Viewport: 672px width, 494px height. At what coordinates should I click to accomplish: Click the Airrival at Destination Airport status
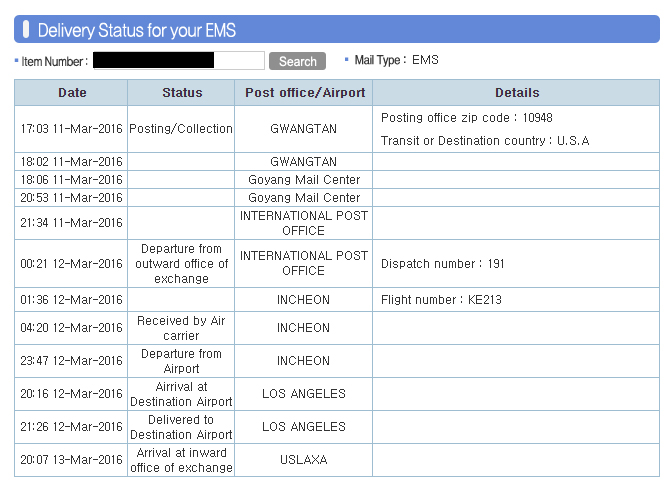(x=181, y=394)
